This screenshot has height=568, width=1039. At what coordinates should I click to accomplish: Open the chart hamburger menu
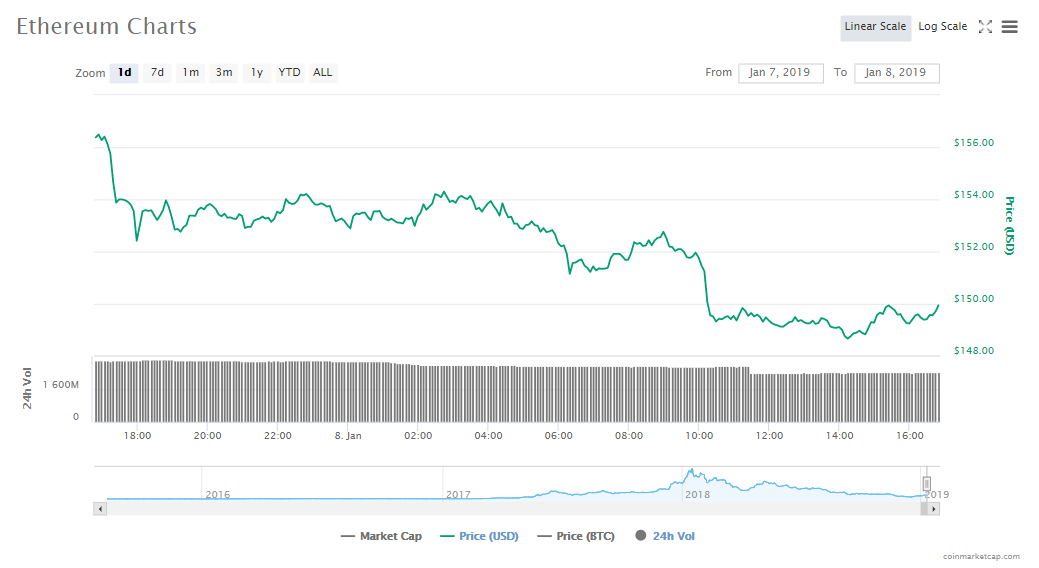coord(1010,27)
